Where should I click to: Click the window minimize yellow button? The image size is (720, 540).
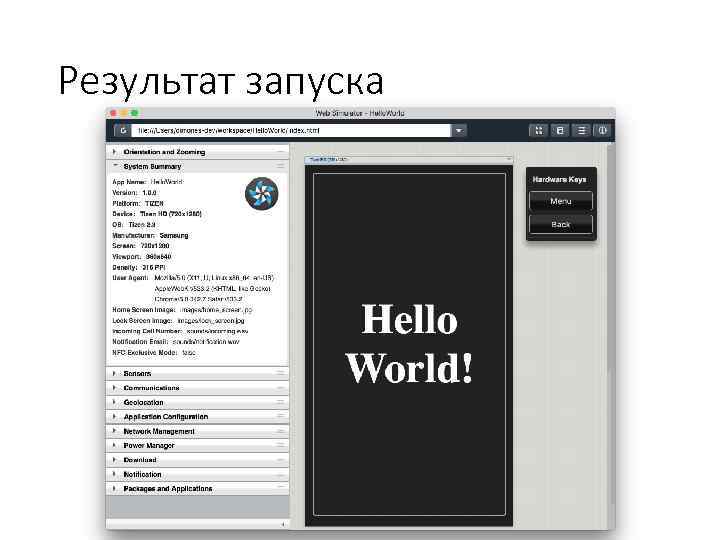click(x=124, y=113)
